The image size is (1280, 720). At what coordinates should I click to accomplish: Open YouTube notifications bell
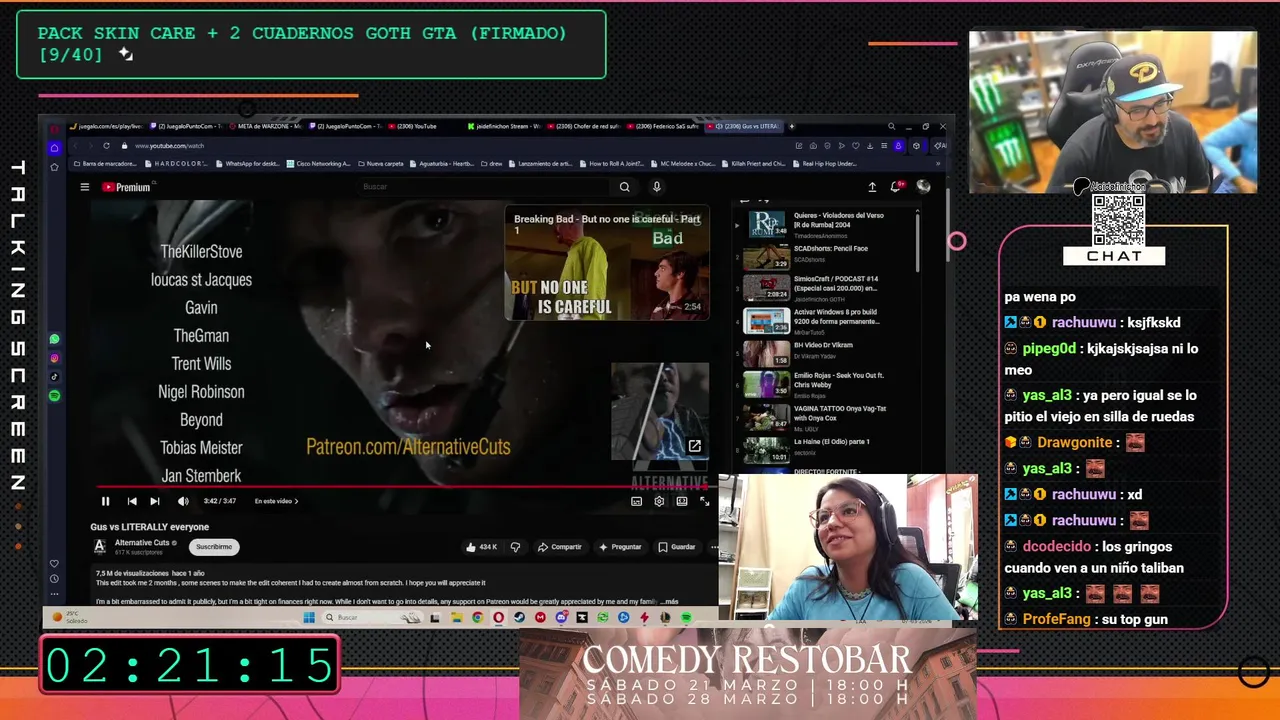click(x=897, y=186)
